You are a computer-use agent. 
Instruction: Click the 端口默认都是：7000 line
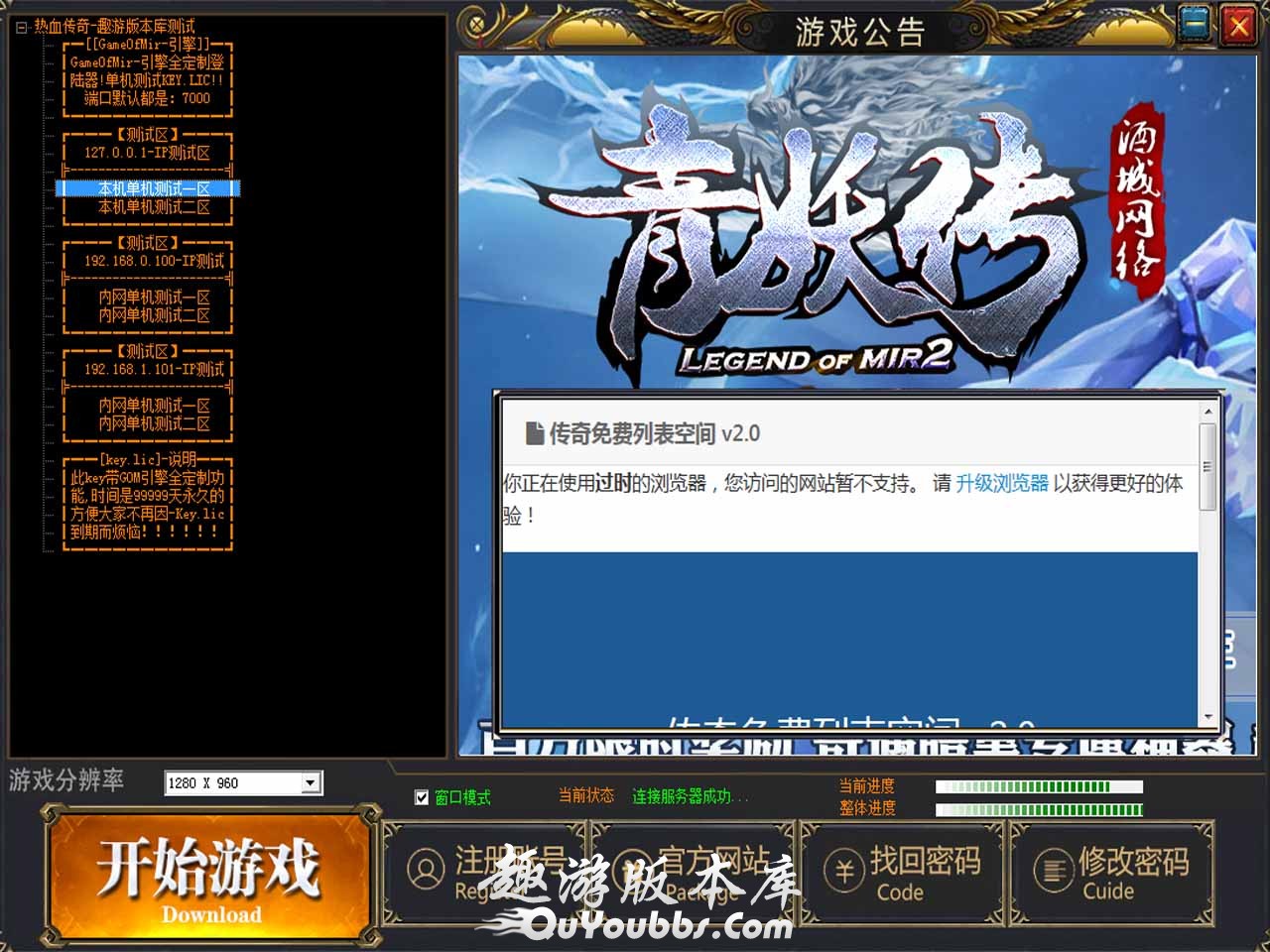(147, 98)
